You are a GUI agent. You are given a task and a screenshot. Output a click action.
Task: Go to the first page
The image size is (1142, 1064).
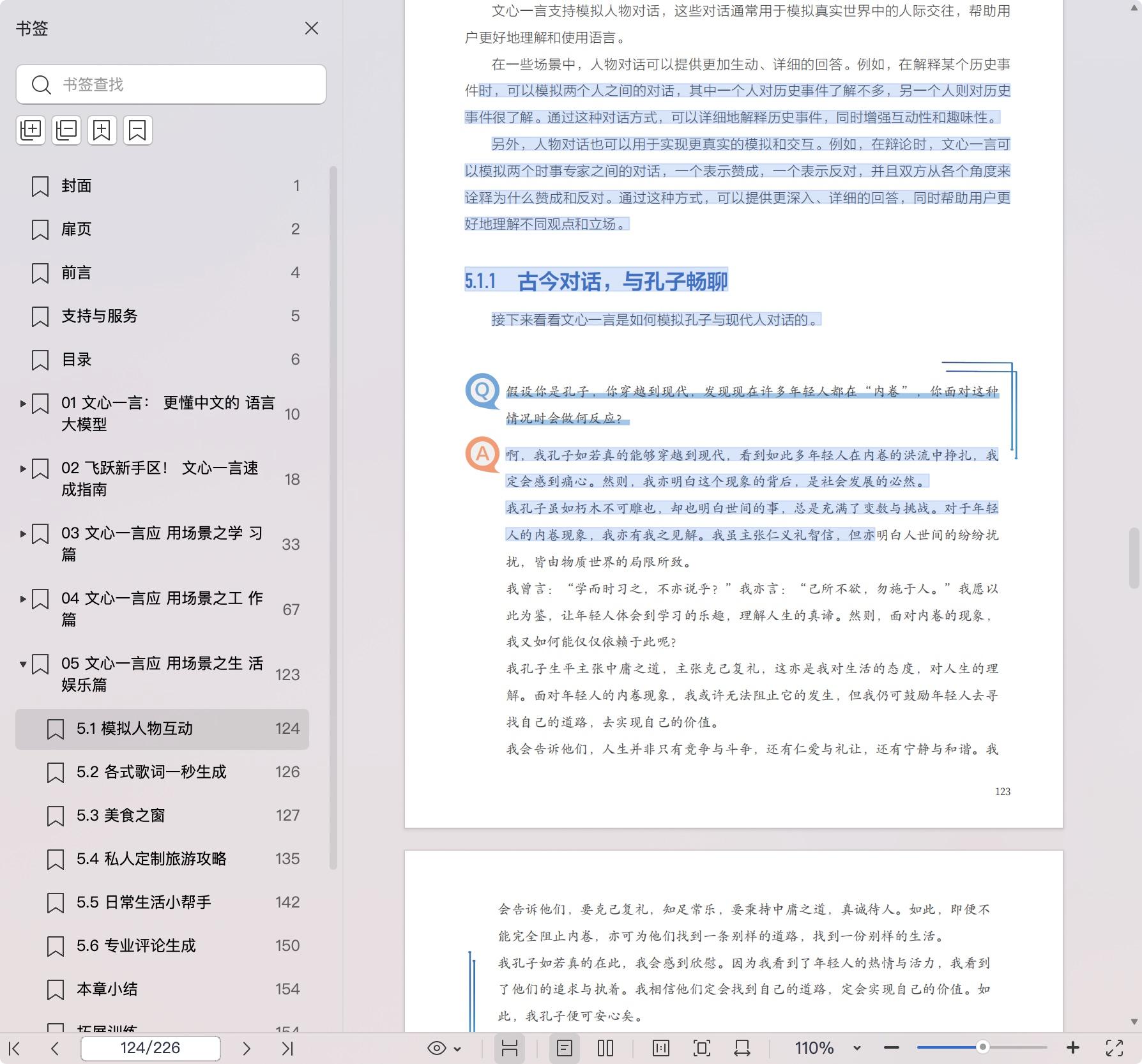tap(15, 1048)
